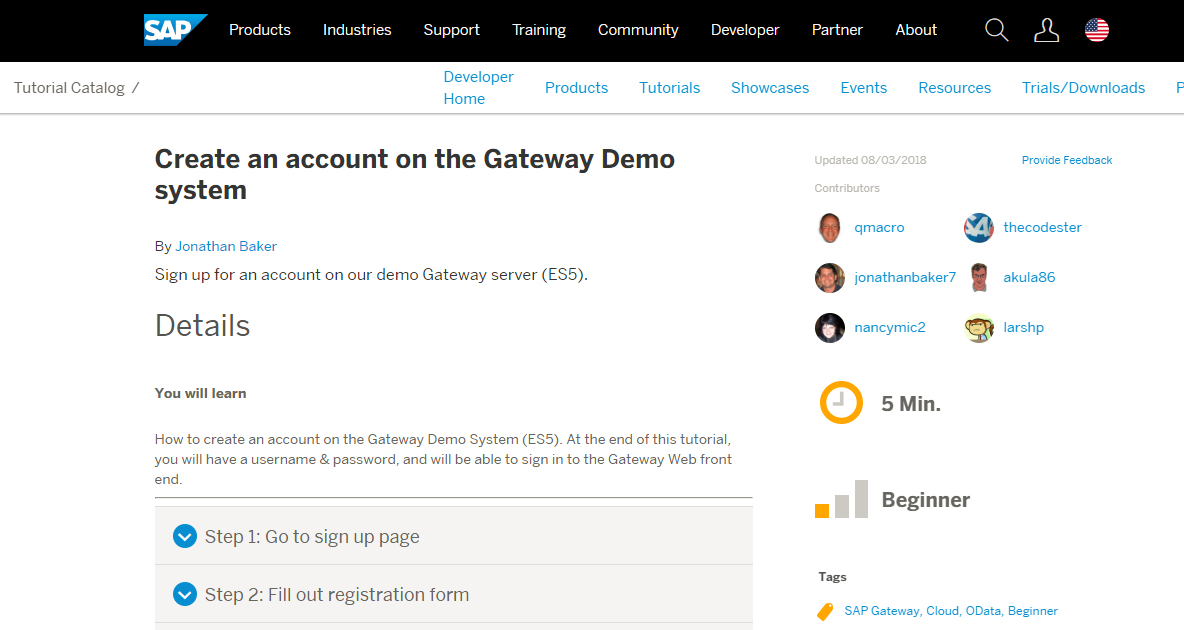Click the Details heading

[202, 326]
